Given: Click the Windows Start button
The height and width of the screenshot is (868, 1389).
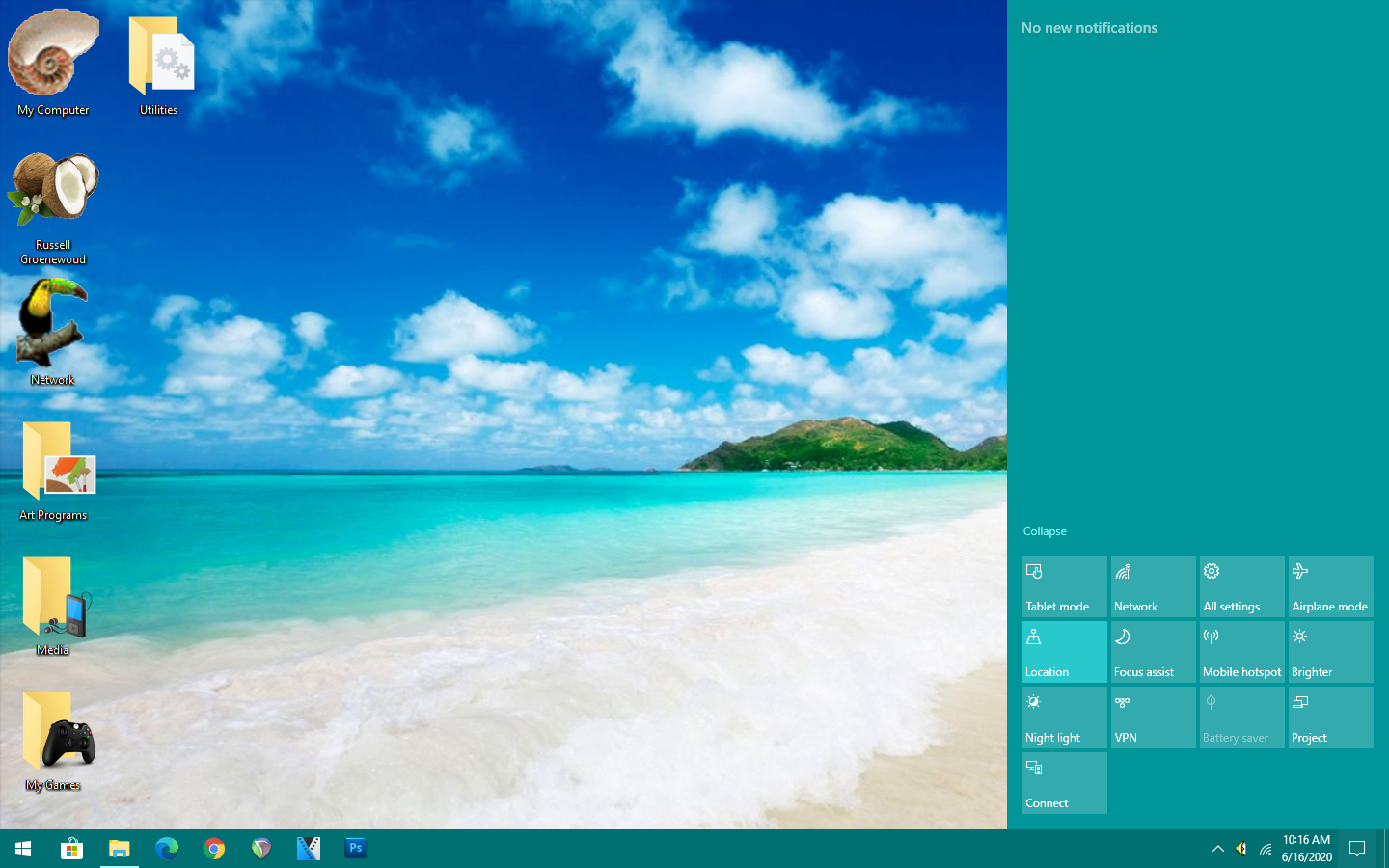Looking at the screenshot, I should (23, 849).
